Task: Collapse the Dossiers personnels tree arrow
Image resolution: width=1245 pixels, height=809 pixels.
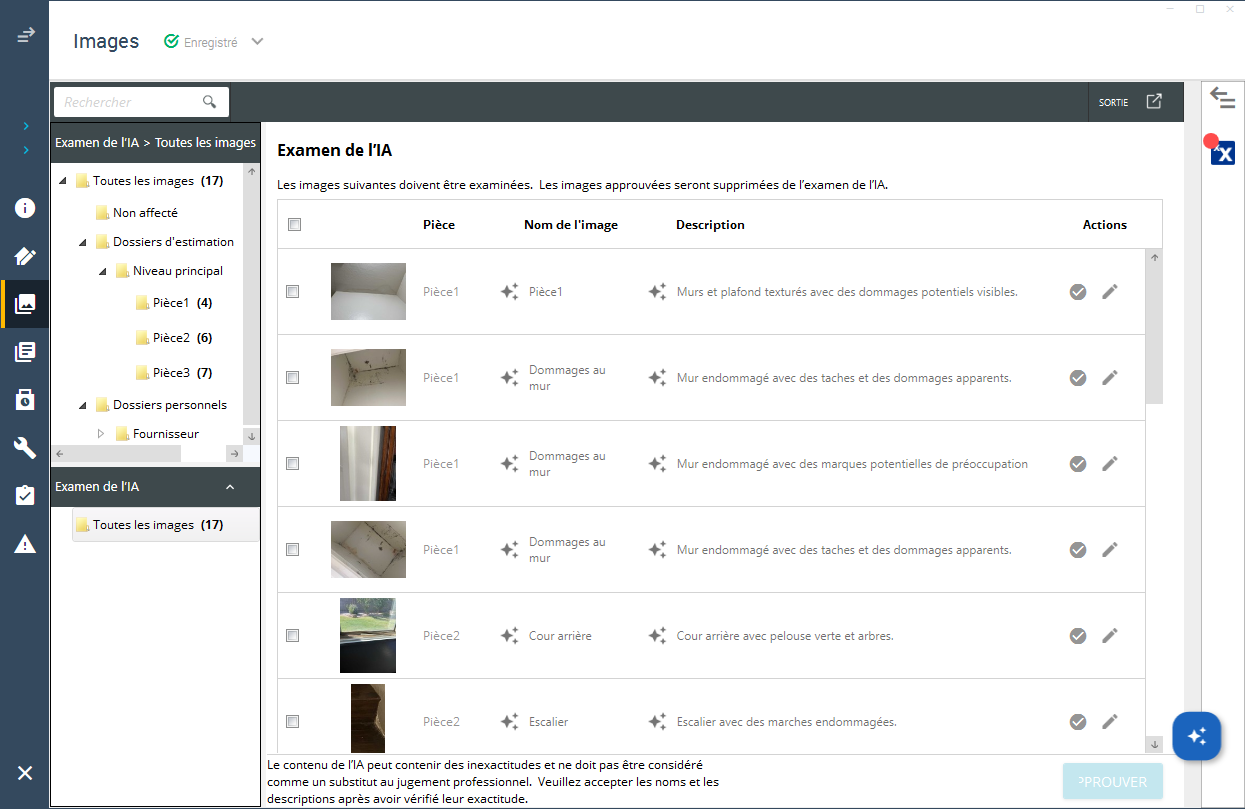Action: [x=83, y=405]
